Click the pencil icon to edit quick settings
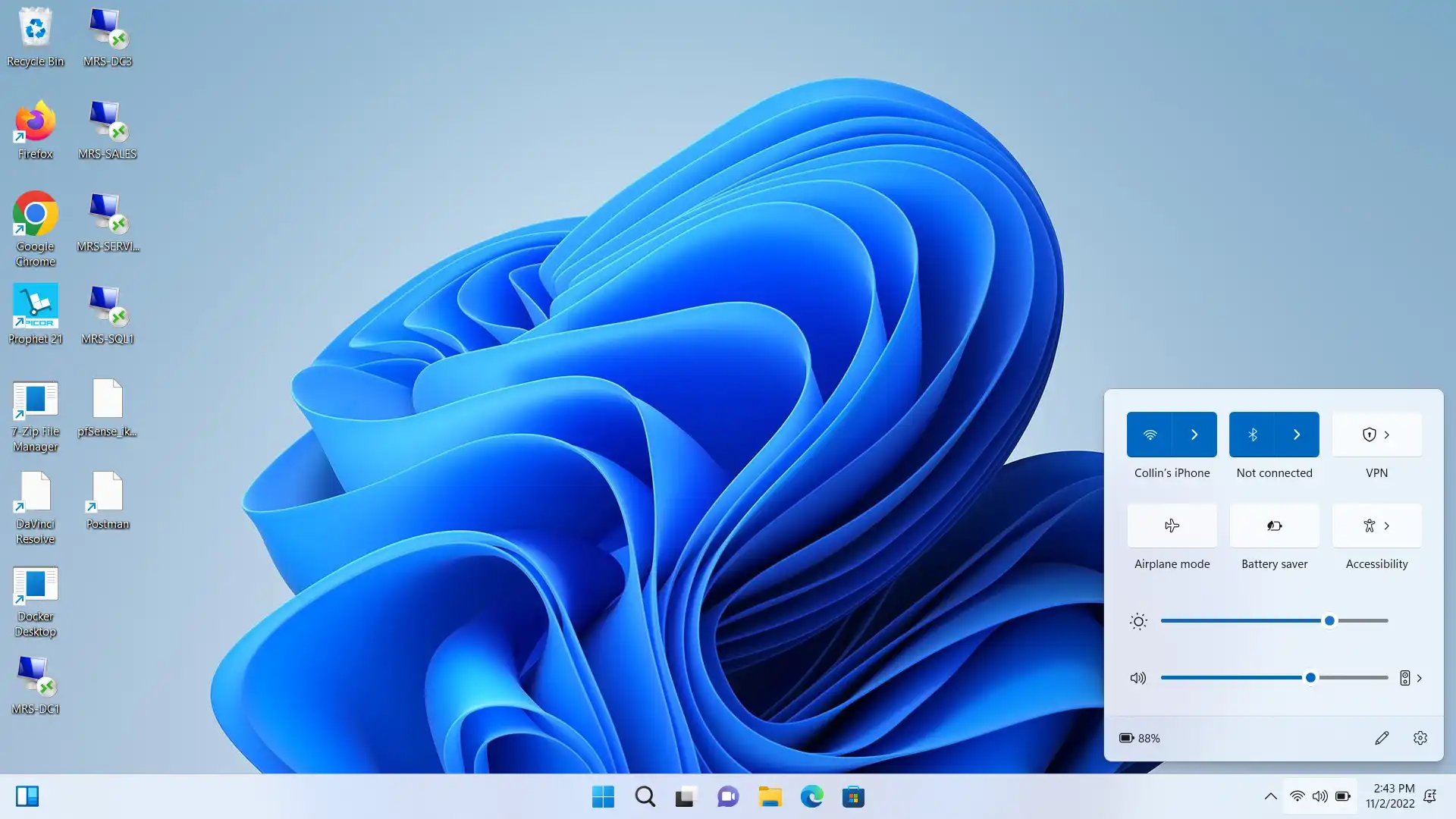1456x819 pixels. 1382,738
